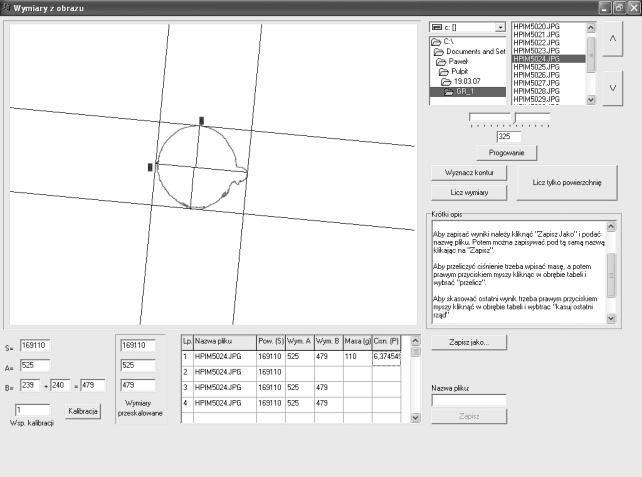The width and height of the screenshot is (642, 477).
Task: Click the Ciśn. (P) column header
Action: pos(386,342)
